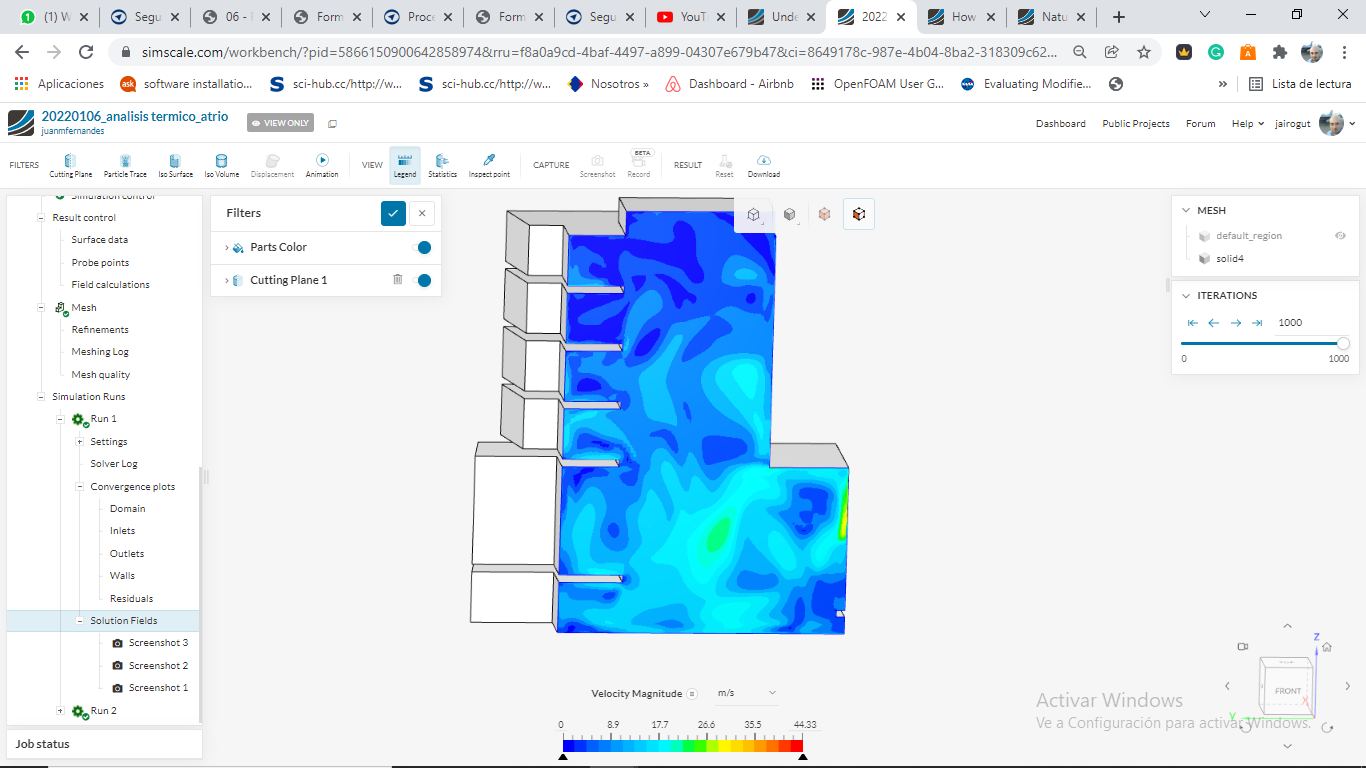Delete Cutting Plane 1 with trash icon

coord(397,280)
